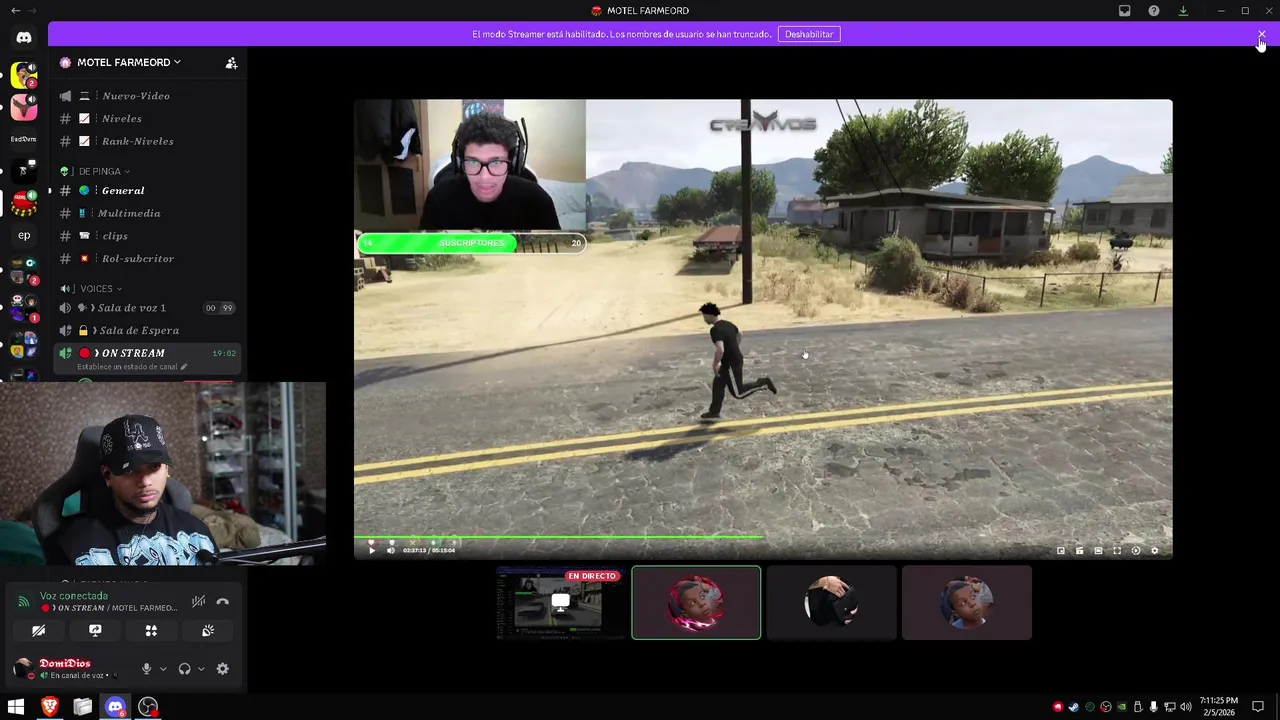
Task: Mute the stream volume speaker icon
Action: (x=391, y=550)
